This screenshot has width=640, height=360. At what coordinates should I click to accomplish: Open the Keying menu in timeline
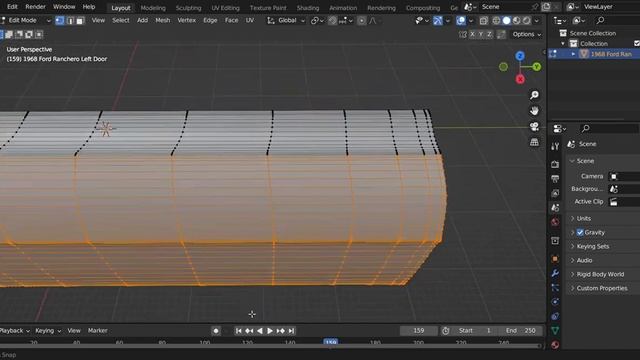(x=48, y=331)
